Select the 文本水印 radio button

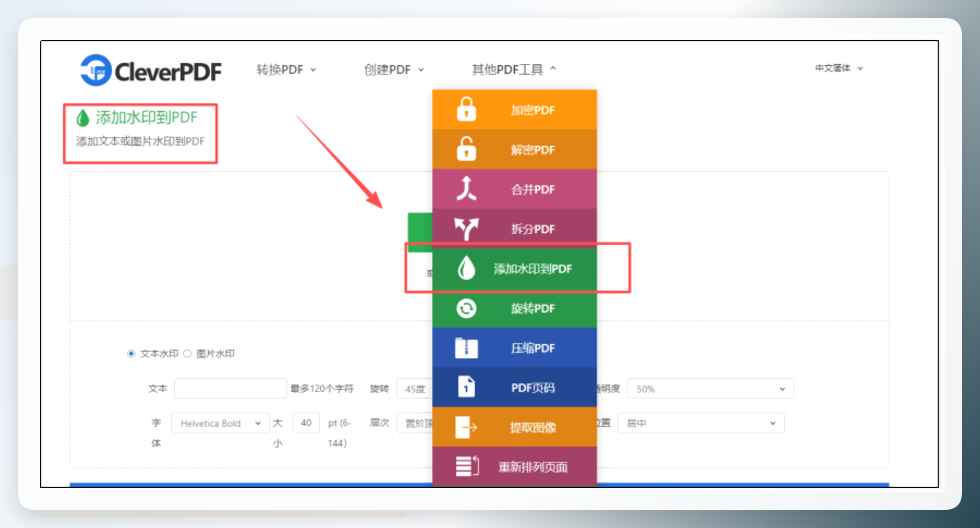tap(131, 354)
